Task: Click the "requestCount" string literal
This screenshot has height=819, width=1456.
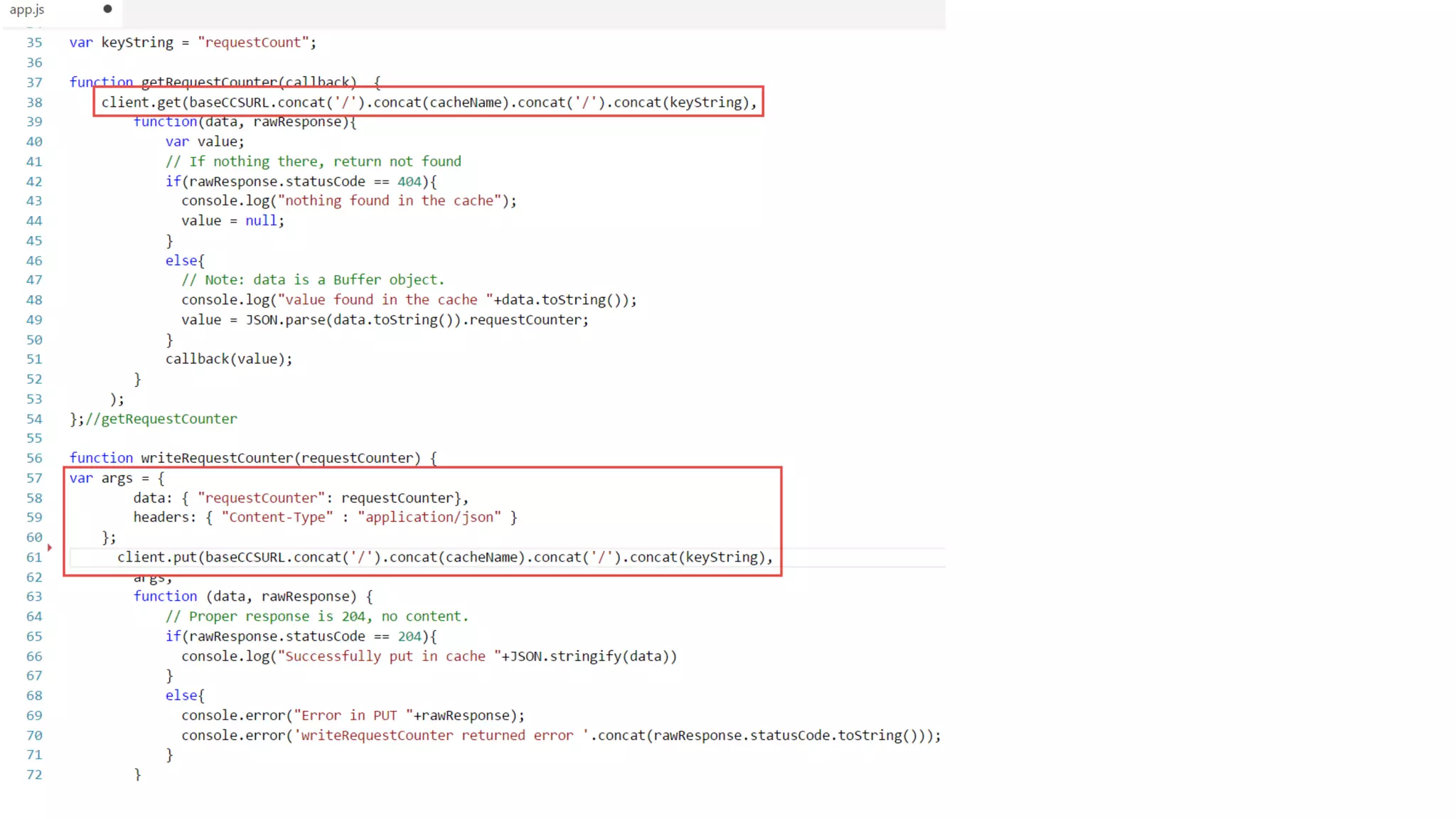Action: point(253,43)
